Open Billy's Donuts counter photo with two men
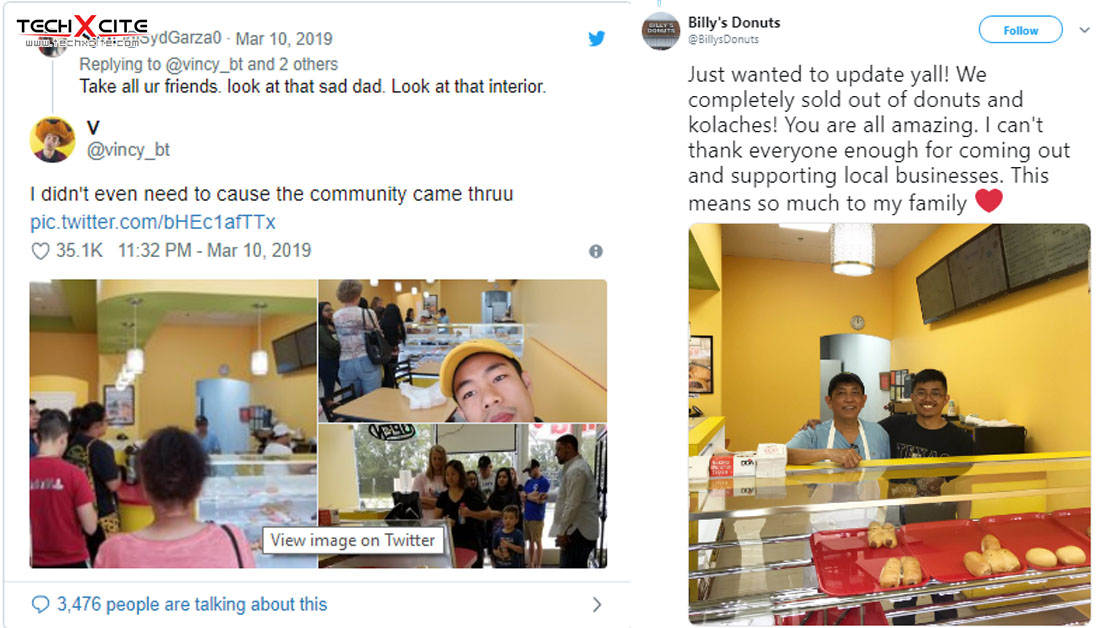This screenshot has height=628, width=1104. [889, 424]
